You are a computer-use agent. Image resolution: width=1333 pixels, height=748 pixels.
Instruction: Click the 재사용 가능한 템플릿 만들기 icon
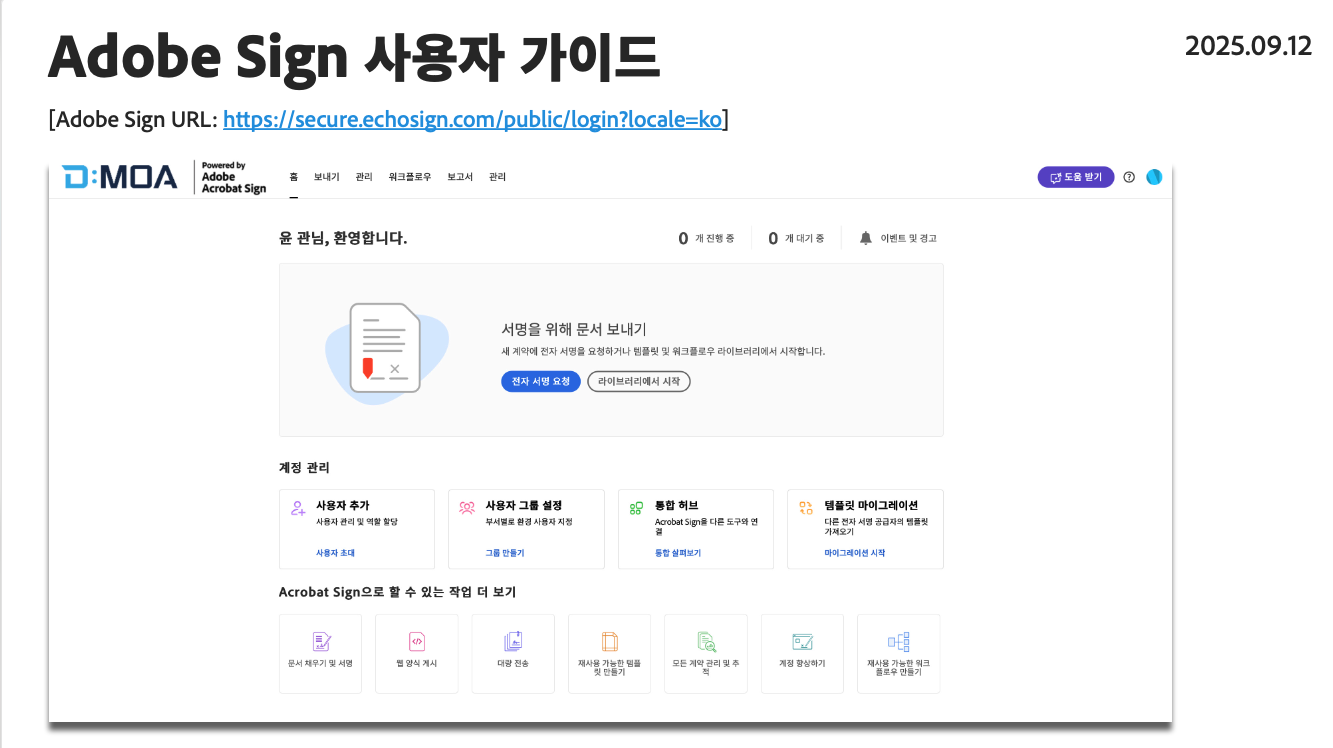[x=609, y=641]
